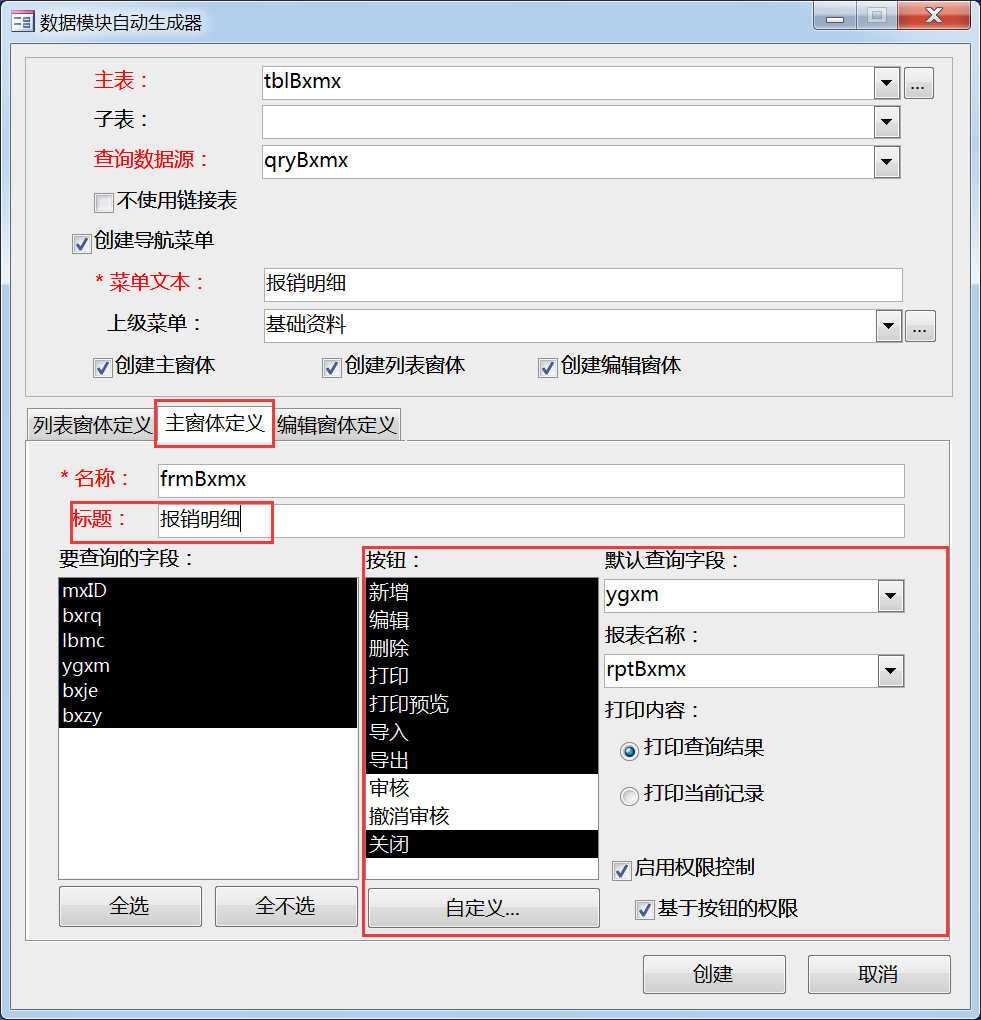Select ygxm in the query fields list

pos(208,665)
